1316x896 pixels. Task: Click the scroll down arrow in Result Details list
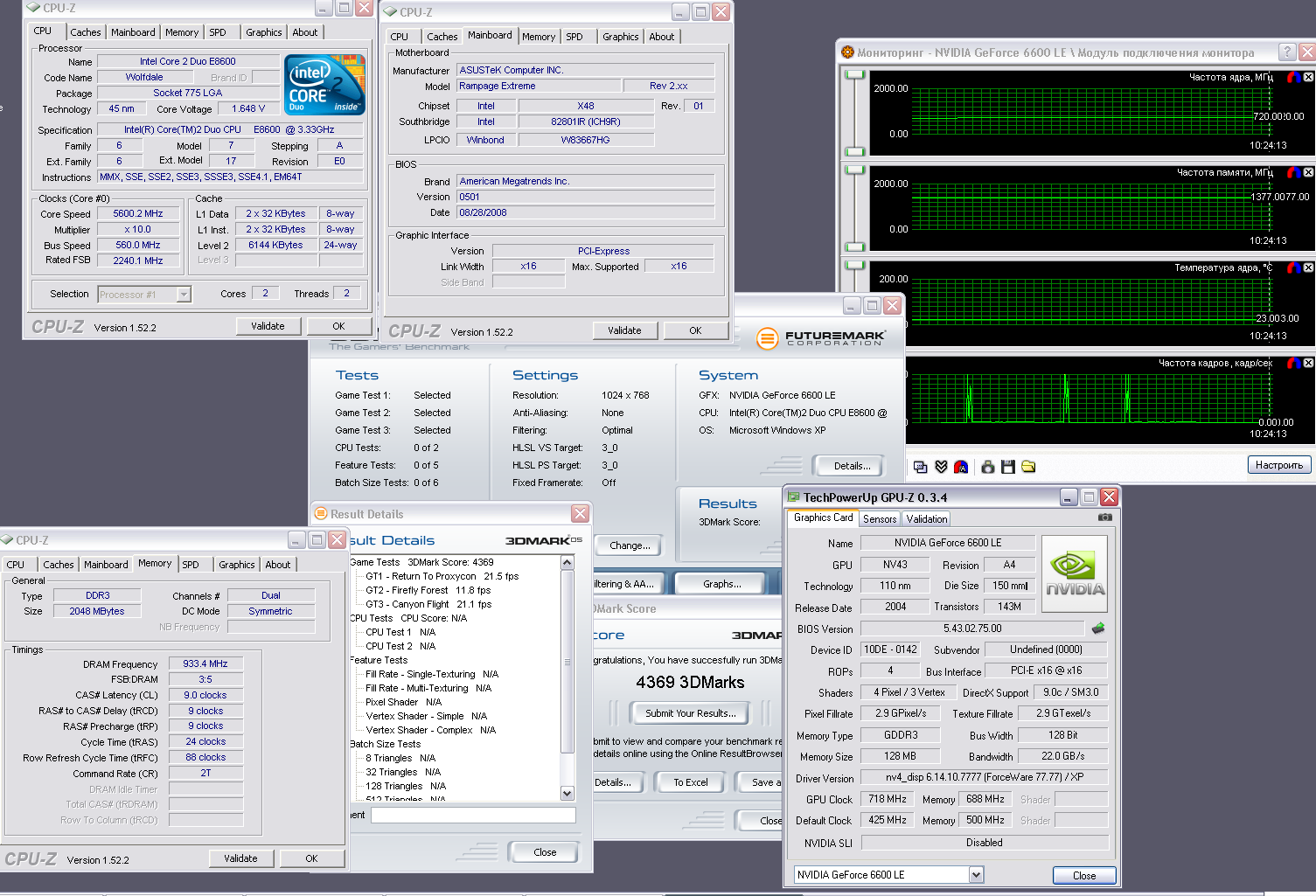(x=567, y=794)
